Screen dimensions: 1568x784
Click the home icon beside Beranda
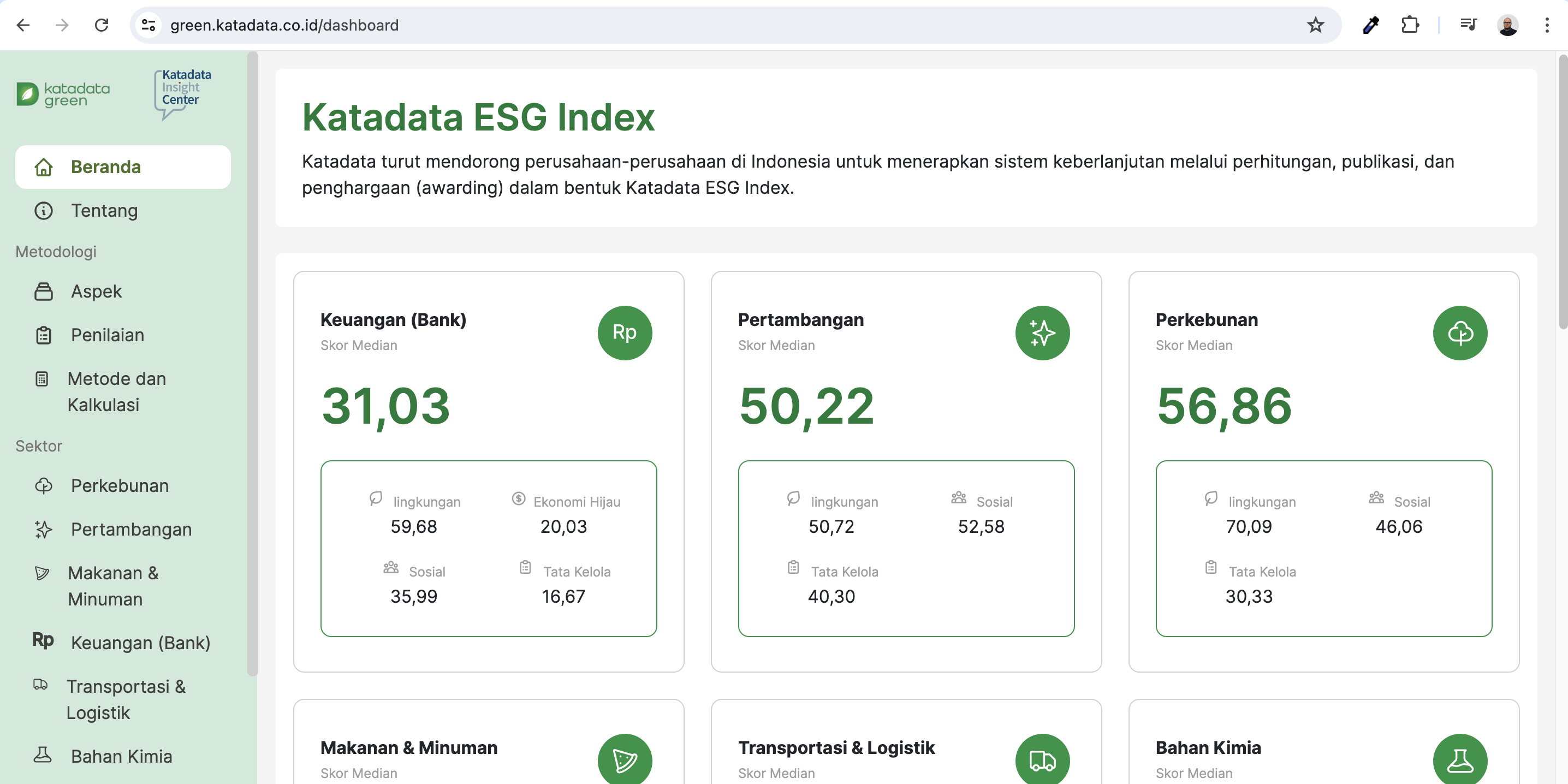[x=43, y=167]
